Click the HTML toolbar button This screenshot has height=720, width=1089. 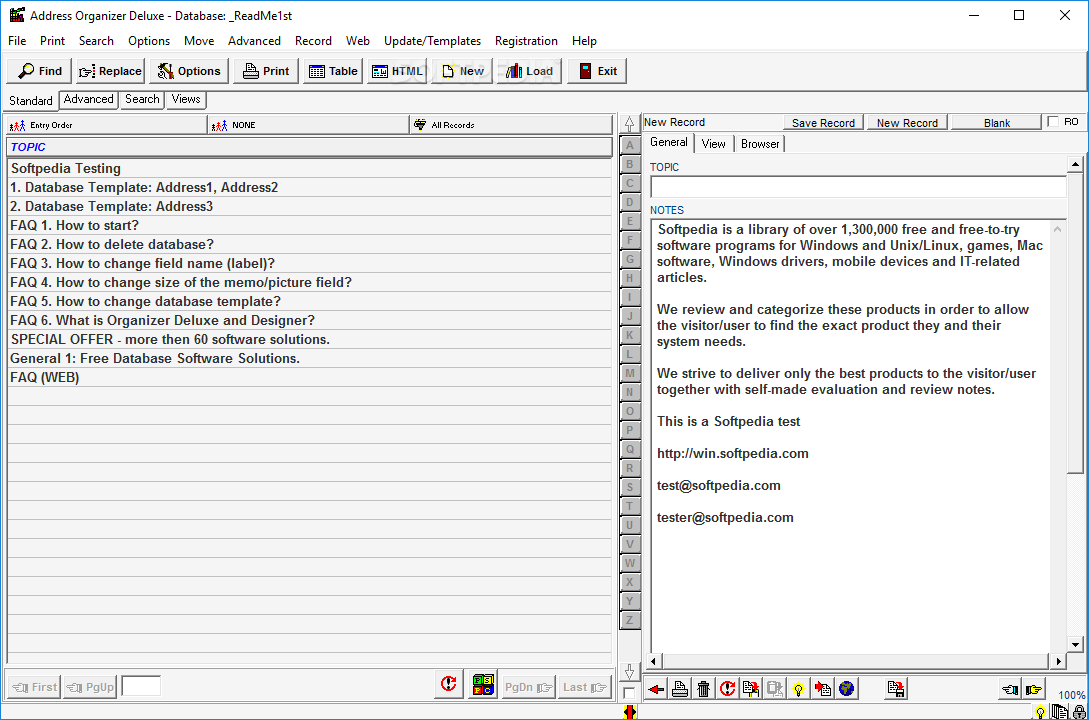[397, 71]
